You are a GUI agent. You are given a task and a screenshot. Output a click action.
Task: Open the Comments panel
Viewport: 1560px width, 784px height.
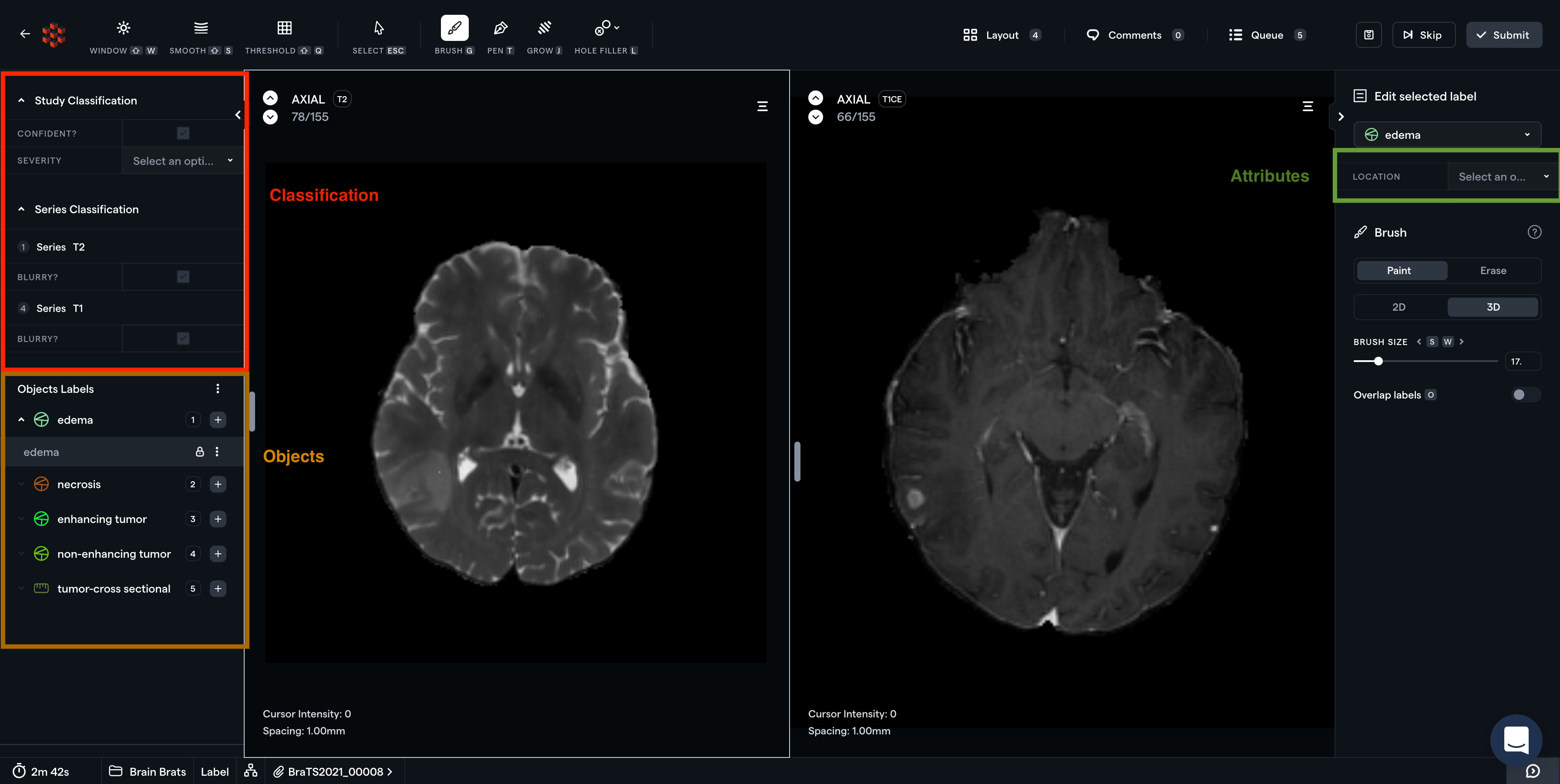(1134, 35)
